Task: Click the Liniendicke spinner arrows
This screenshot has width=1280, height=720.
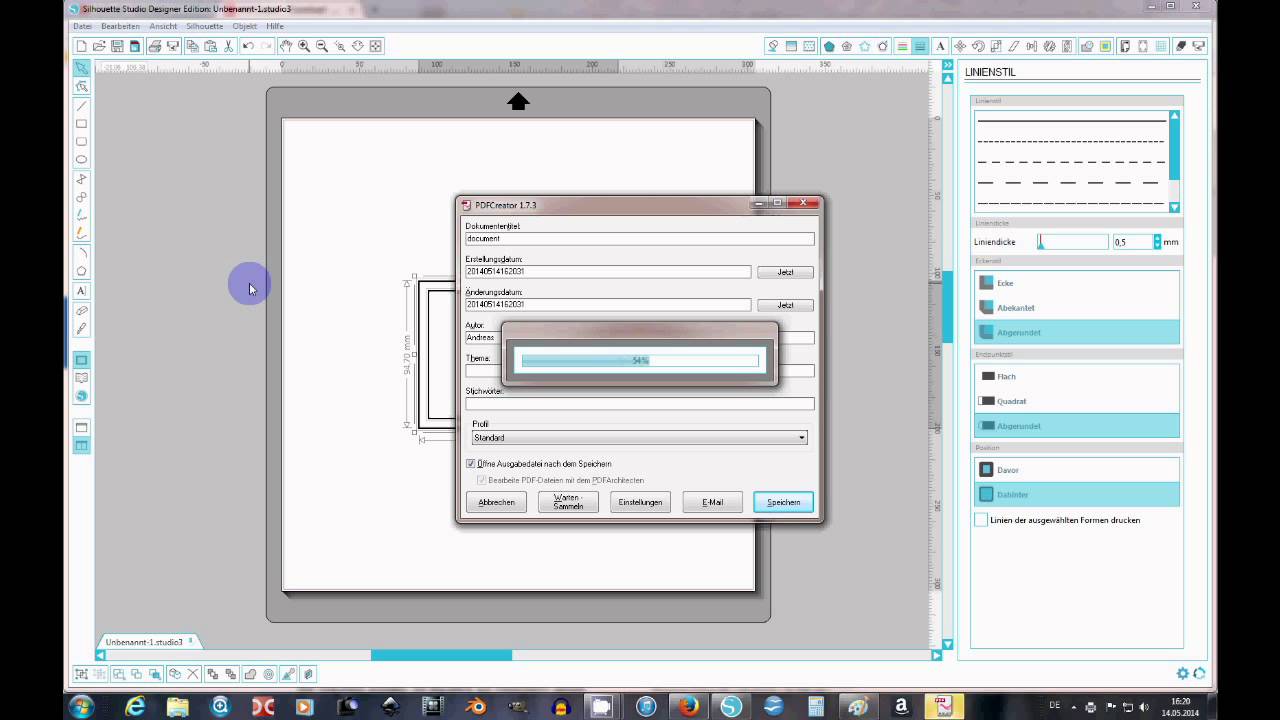Action: point(1157,242)
